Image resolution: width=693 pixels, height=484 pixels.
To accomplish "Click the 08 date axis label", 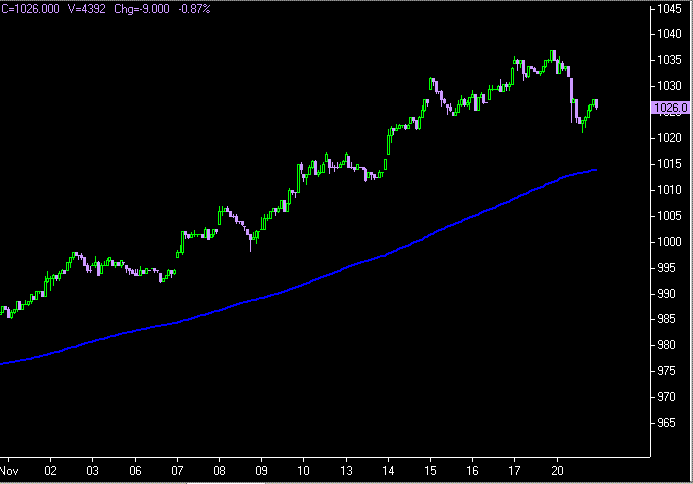I will pyautogui.click(x=220, y=471).
